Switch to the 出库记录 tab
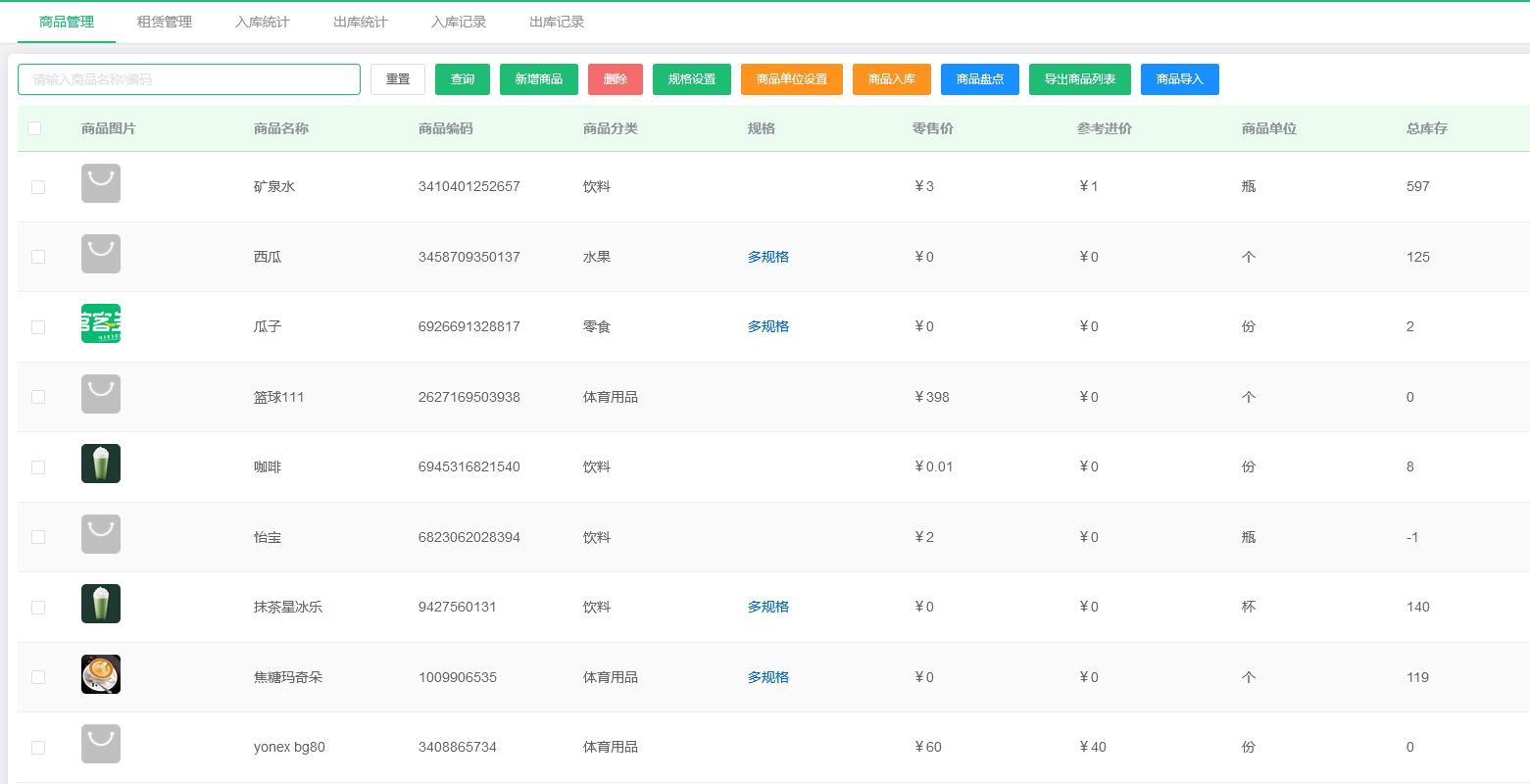Screen dimensions: 1530x784 [555, 22]
